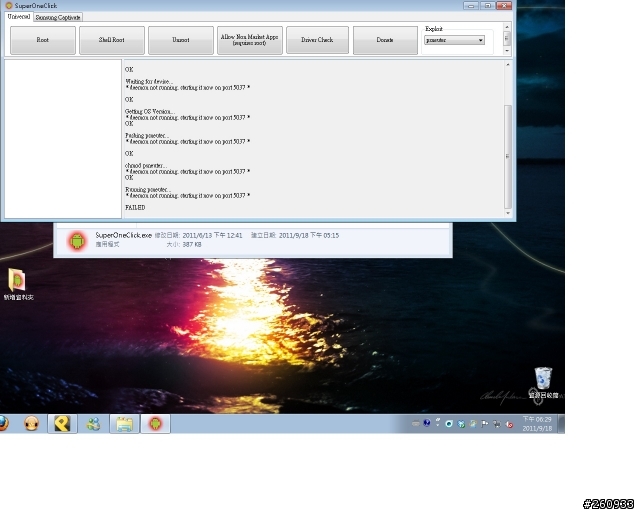Click the Show Desktop strip on taskbar
Viewport: 640px width, 512px height.
pos(561,423)
